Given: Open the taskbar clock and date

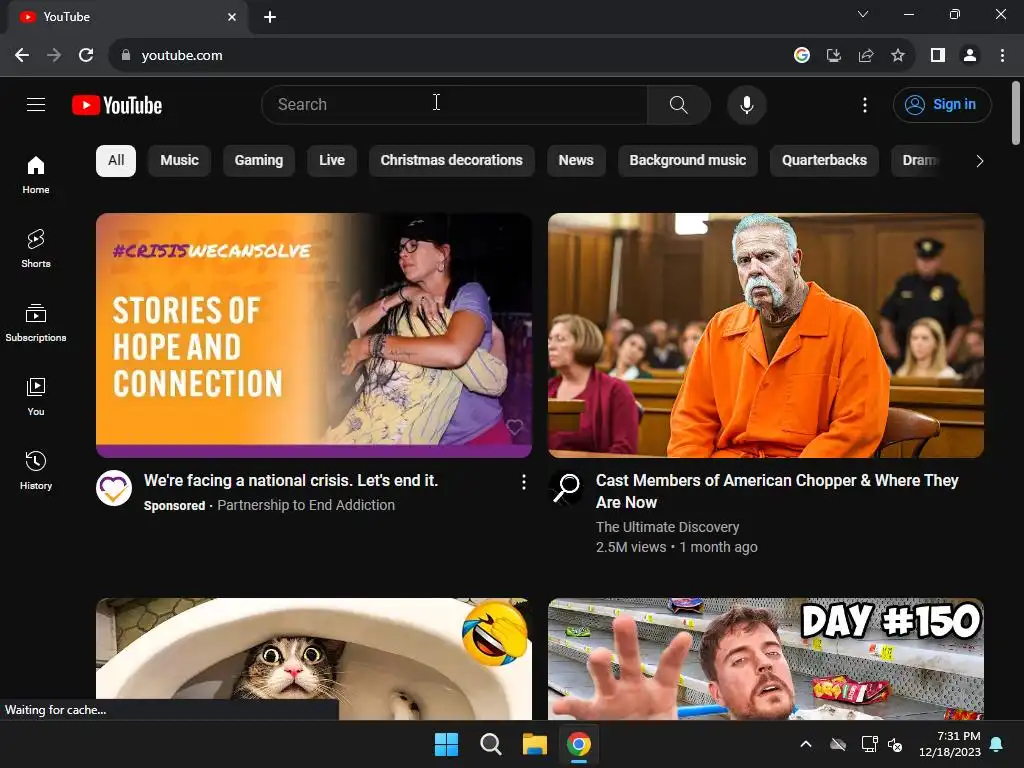Looking at the screenshot, I should [x=950, y=744].
